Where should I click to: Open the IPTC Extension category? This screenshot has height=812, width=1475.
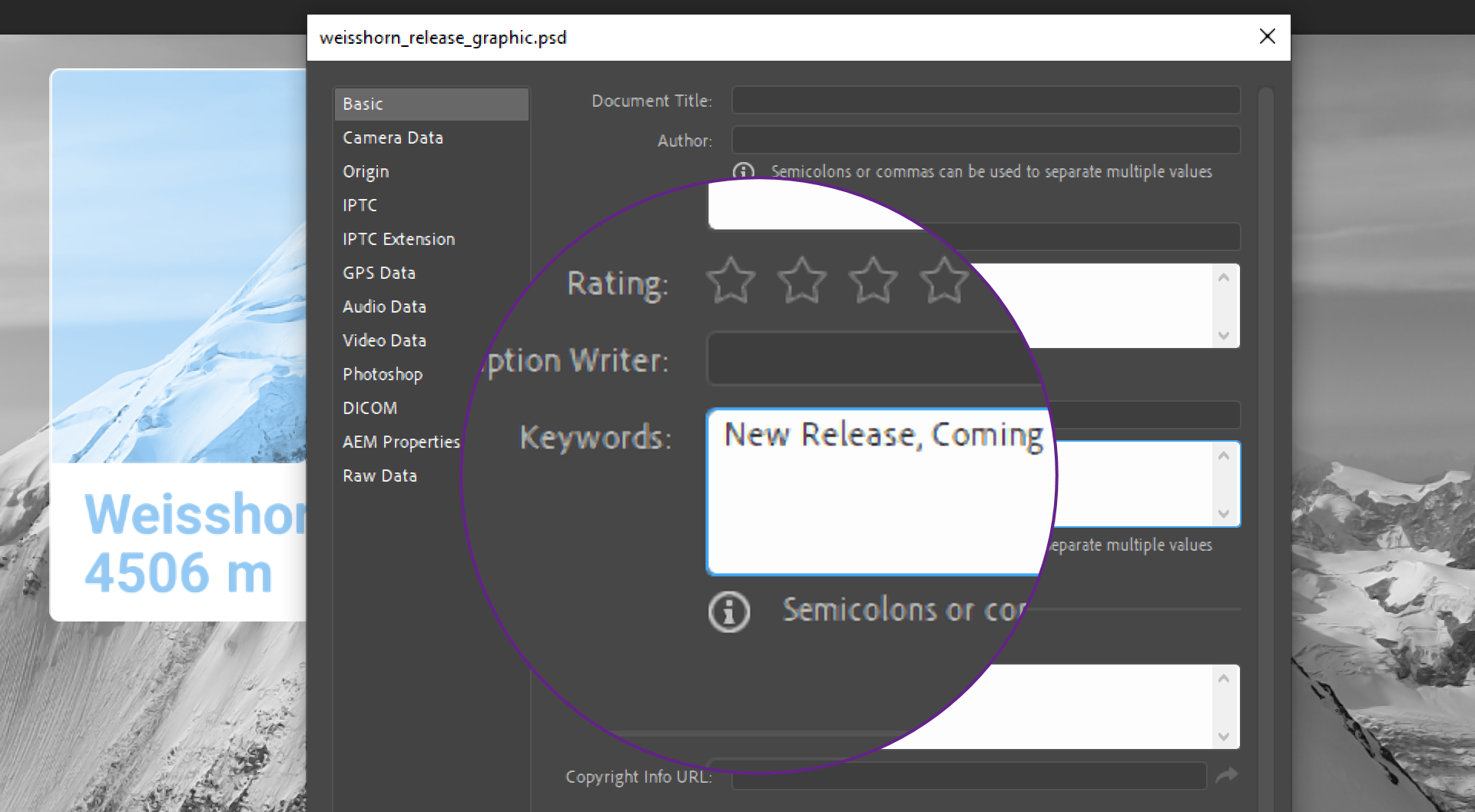[399, 239]
